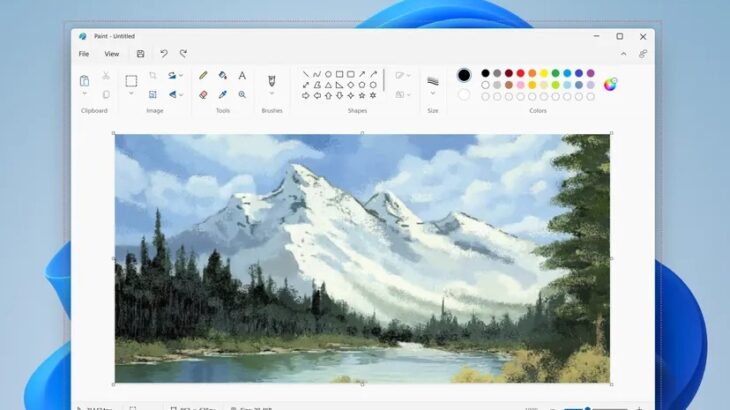This screenshot has width=730, height=410.
Task: Click the Save icon
Action: tap(140, 54)
